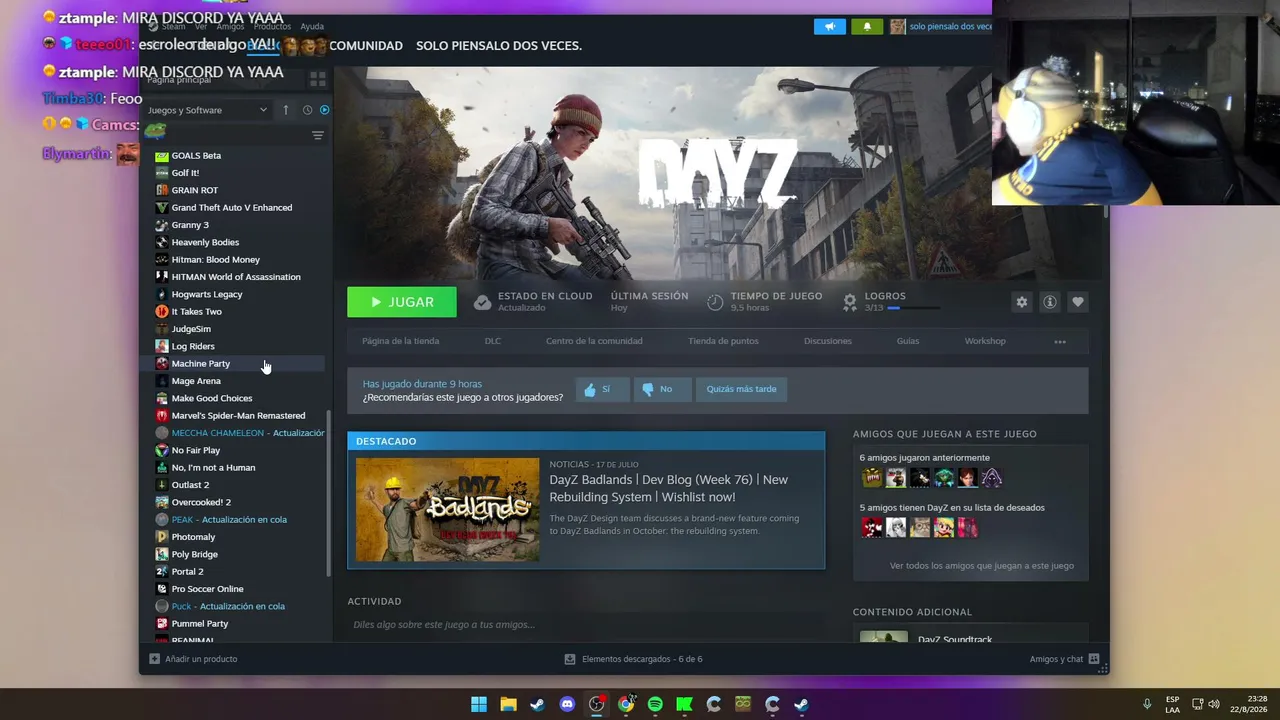Image resolution: width=1280 pixels, height=720 pixels.
Task: Open the Workshop tab
Action: pos(985,341)
